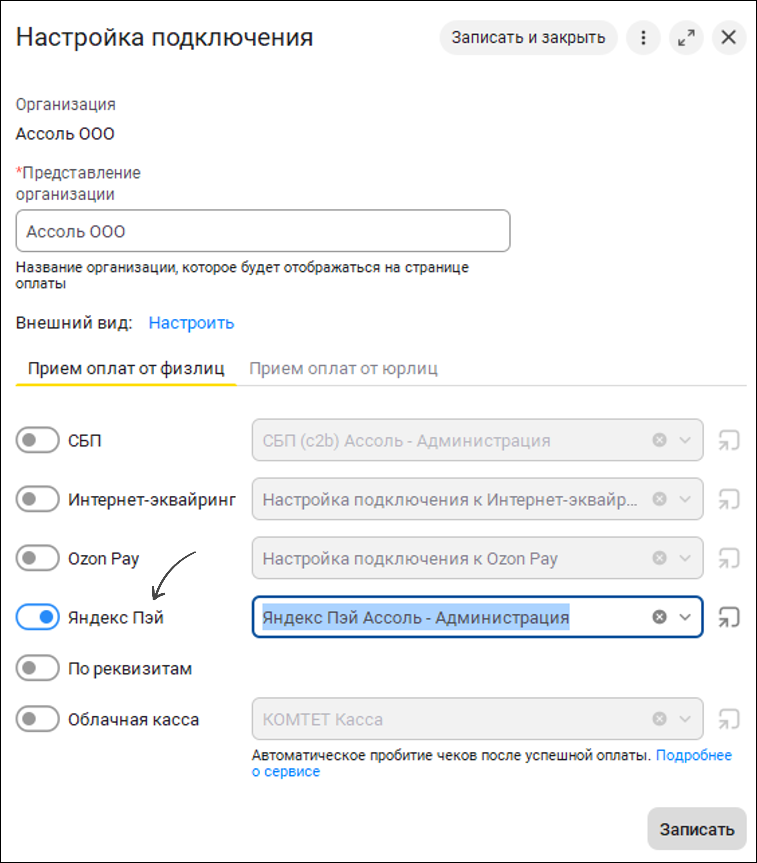757x863 pixels.
Task: Enable the СБП toggle
Action: [x=37, y=440]
